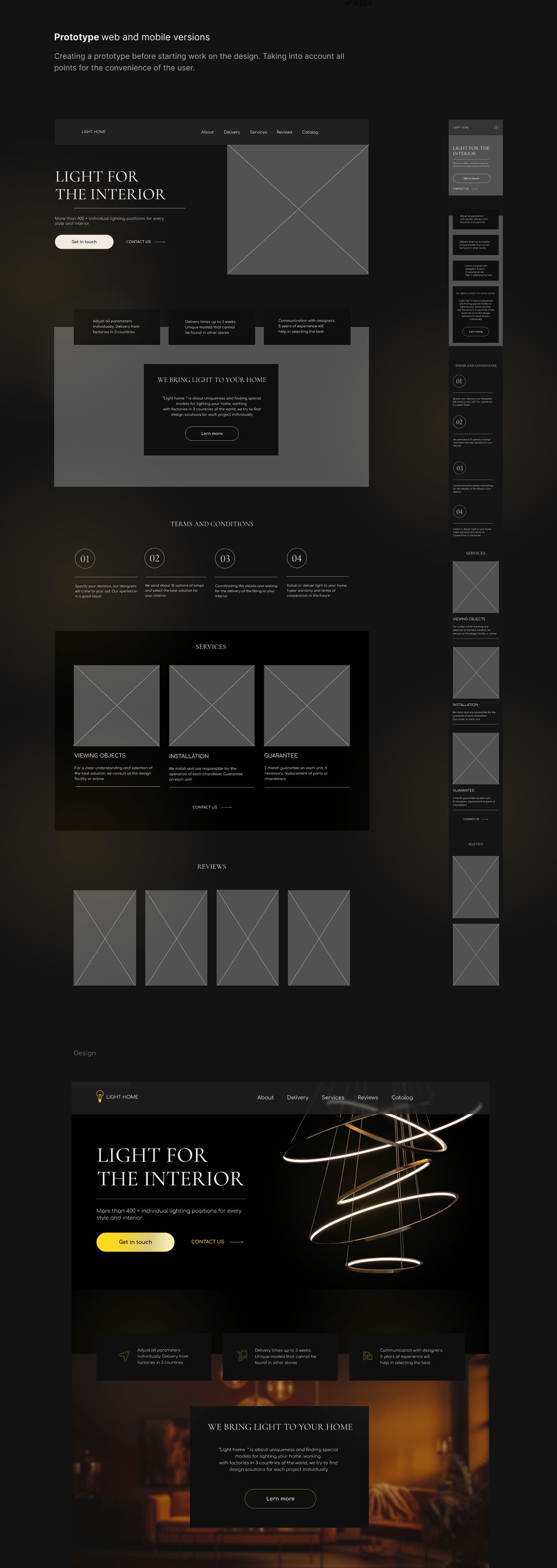
Task: Click the 'WE BRING LIGHT TO YOUR HOME' heading in the design
Action: click(280, 1427)
